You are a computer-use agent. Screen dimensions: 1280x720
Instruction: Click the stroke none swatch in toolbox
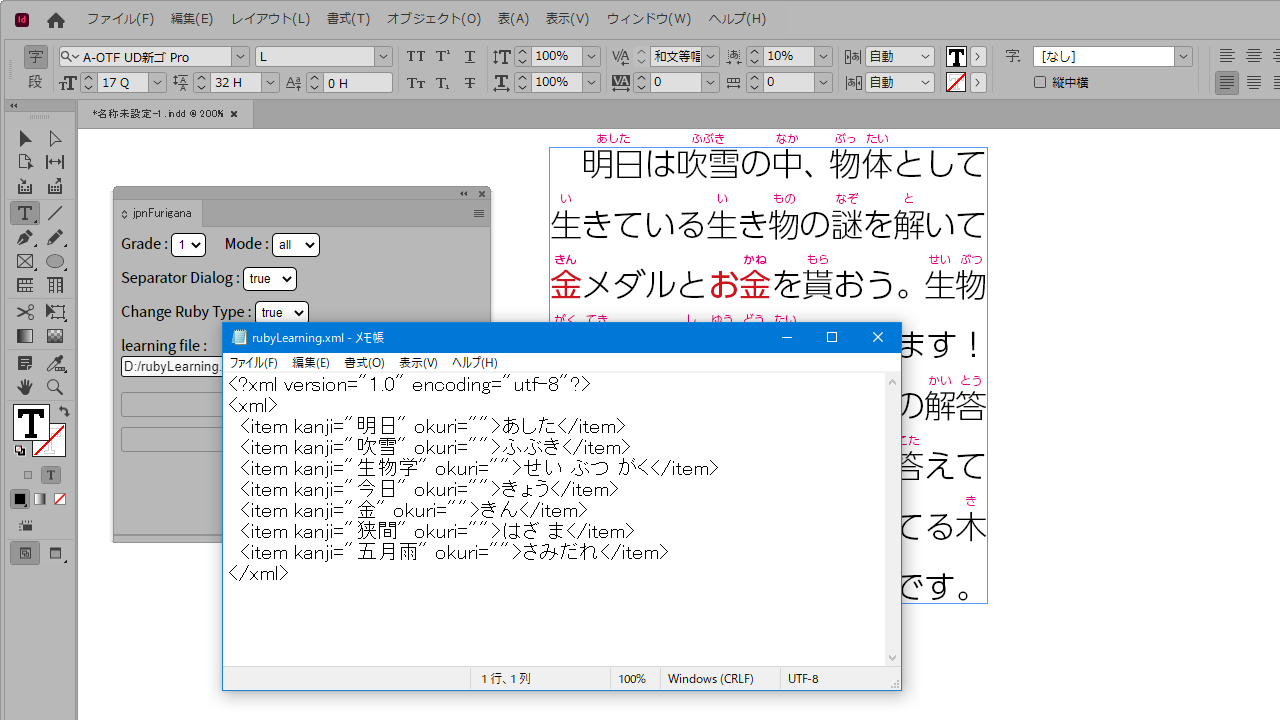coord(50,440)
